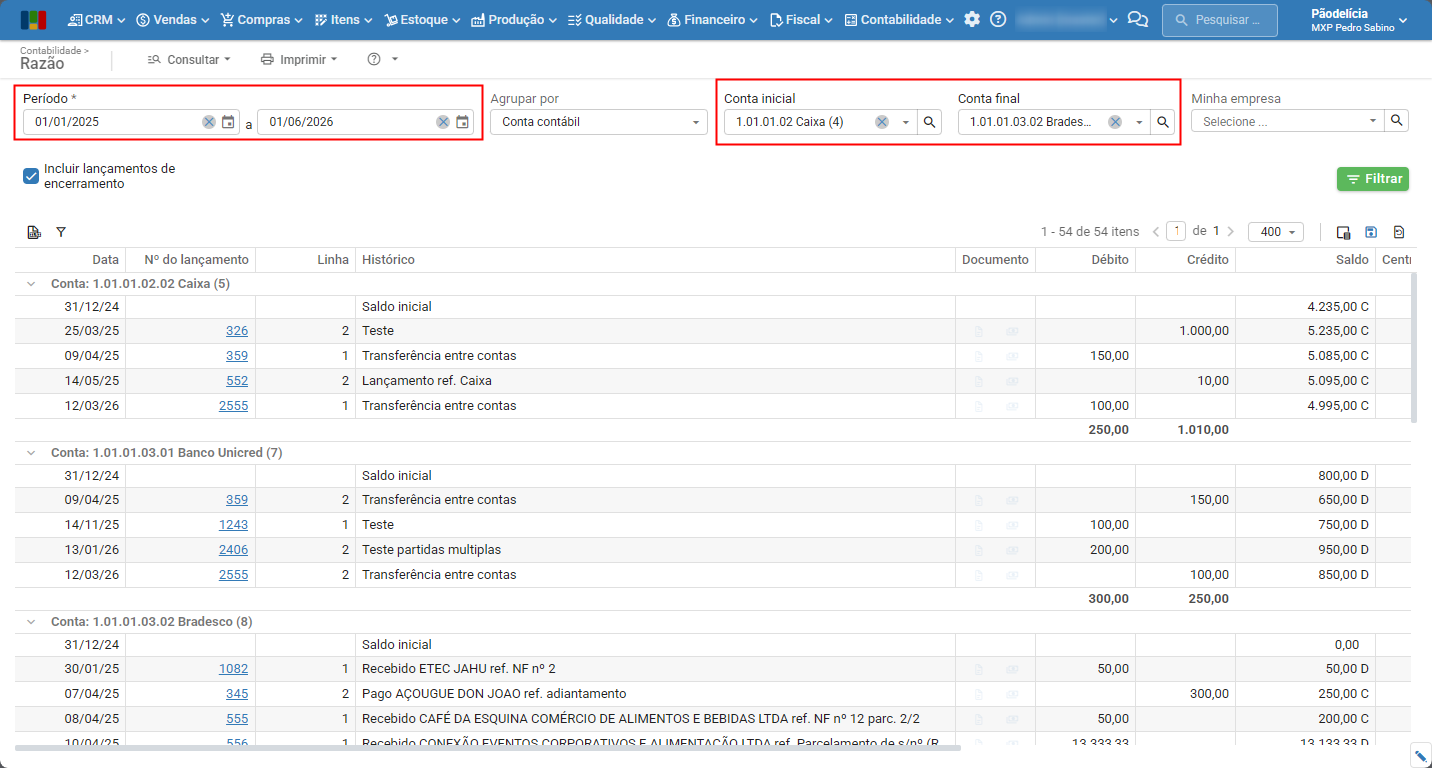The image size is (1432, 768).
Task: Clear the 01/06/2026 end date
Action: tap(442, 122)
